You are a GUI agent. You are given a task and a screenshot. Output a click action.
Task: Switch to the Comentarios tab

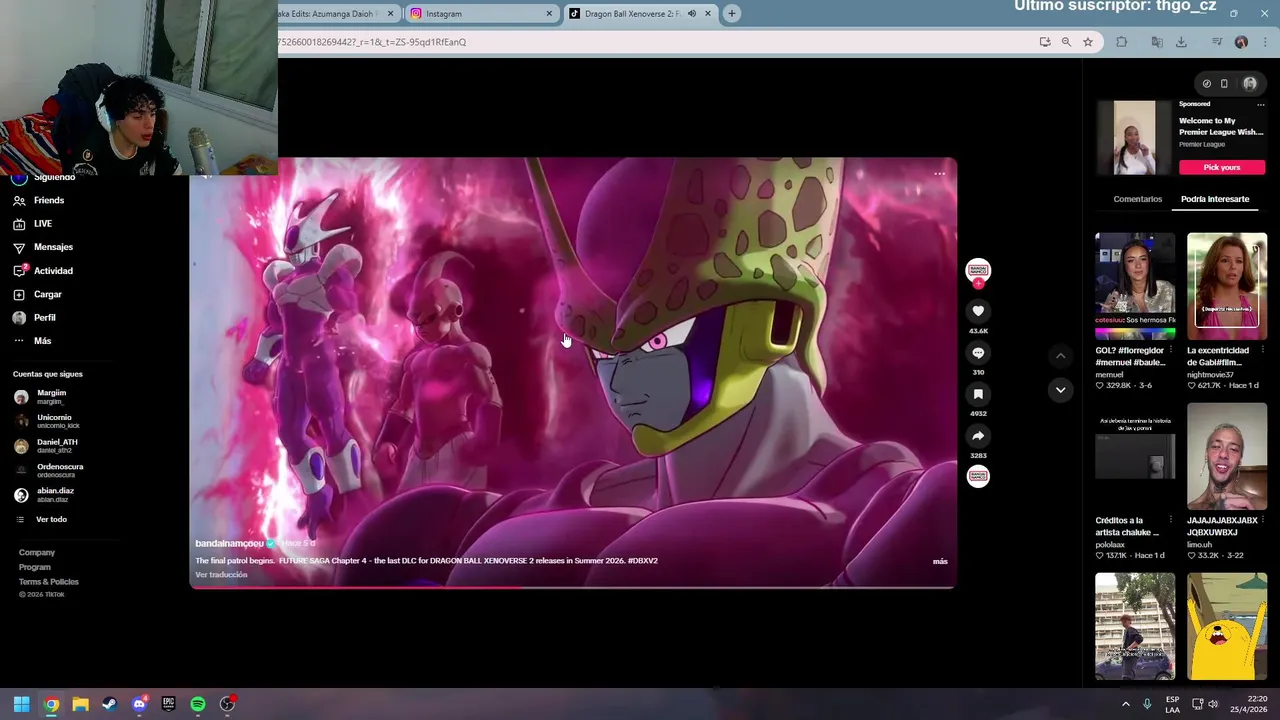[1138, 199]
